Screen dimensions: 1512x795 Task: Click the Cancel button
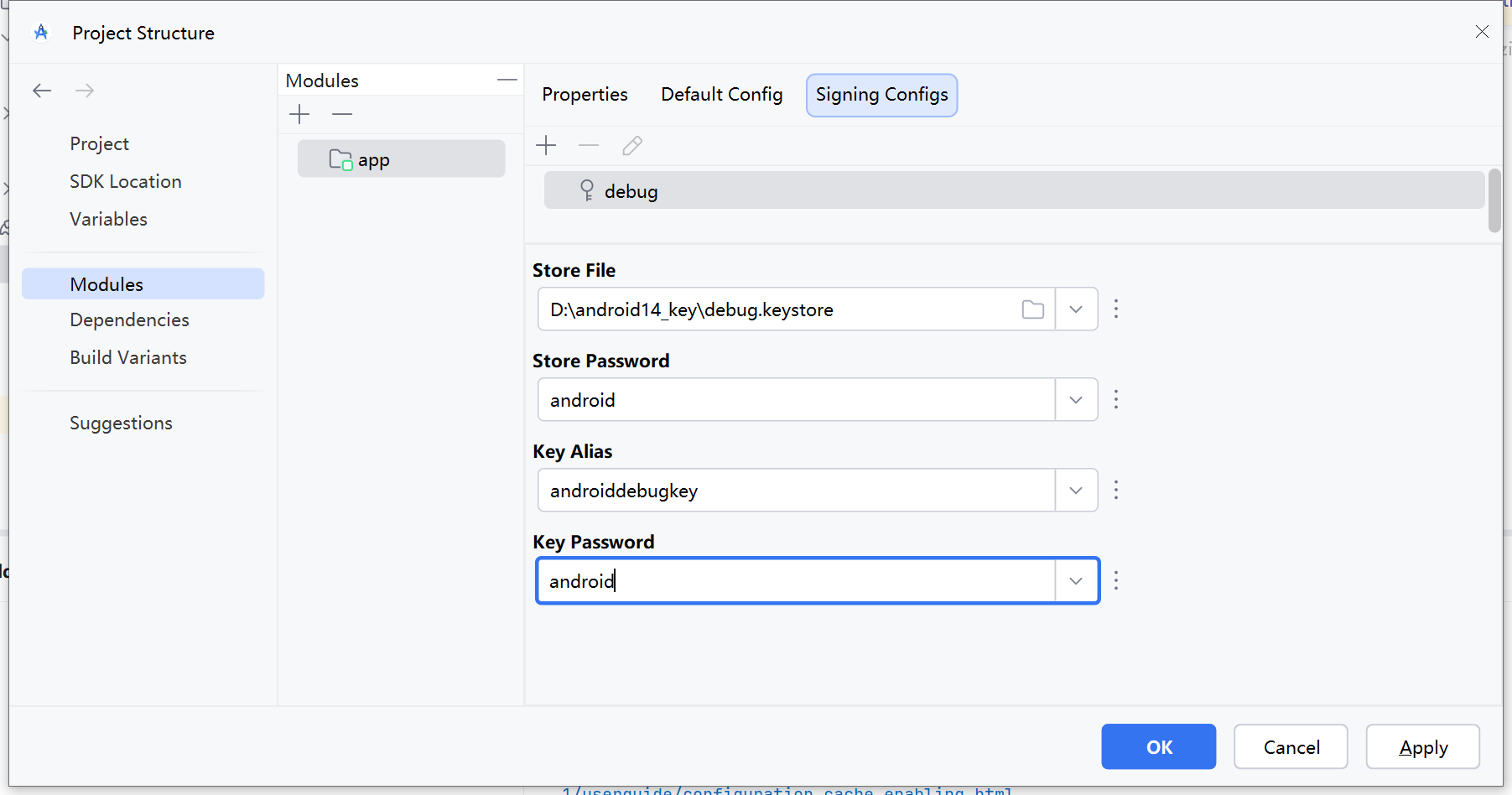(1291, 746)
